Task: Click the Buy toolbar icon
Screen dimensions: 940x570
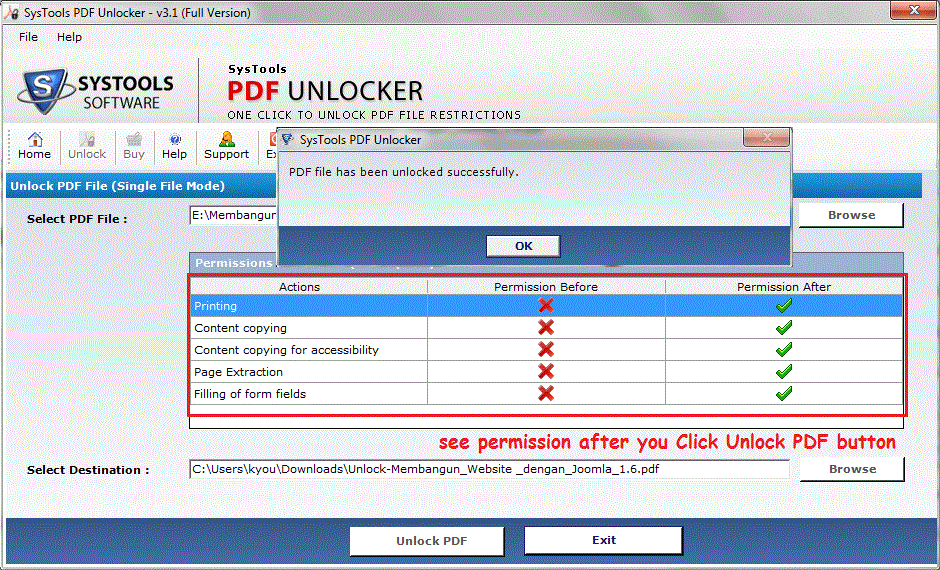Action: pyautogui.click(x=134, y=146)
